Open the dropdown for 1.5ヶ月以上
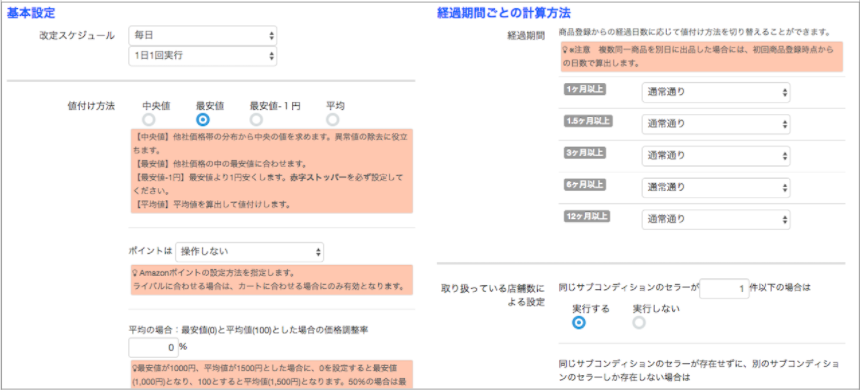 point(716,124)
